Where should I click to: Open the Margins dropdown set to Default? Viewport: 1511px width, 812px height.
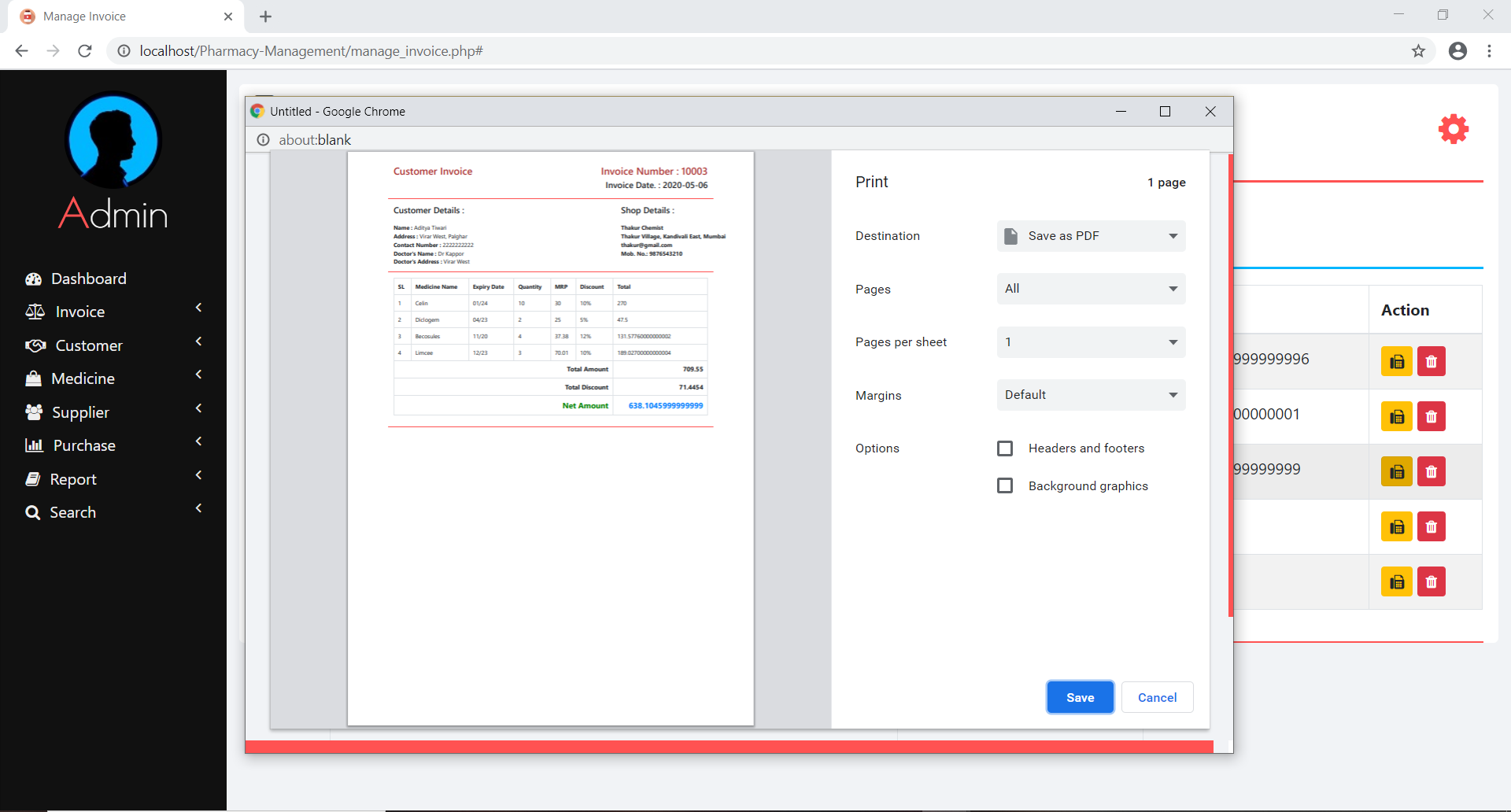click(1091, 395)
